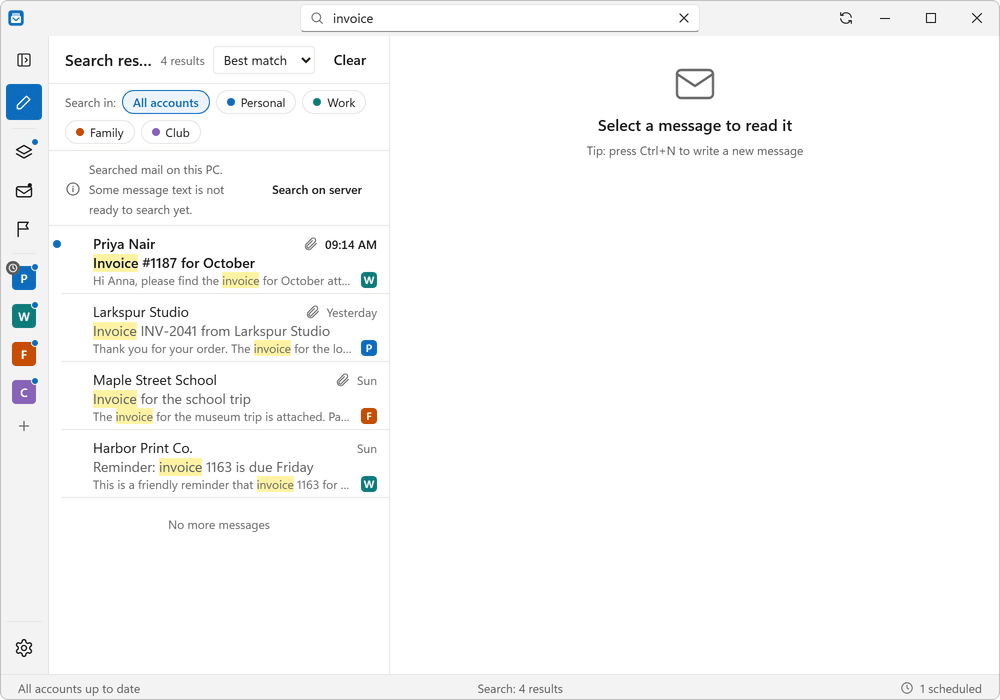1000x700 pixels.
Task: Click attachment paperclip on Larkspur Studio email
Action: click(x=312, y=312)
